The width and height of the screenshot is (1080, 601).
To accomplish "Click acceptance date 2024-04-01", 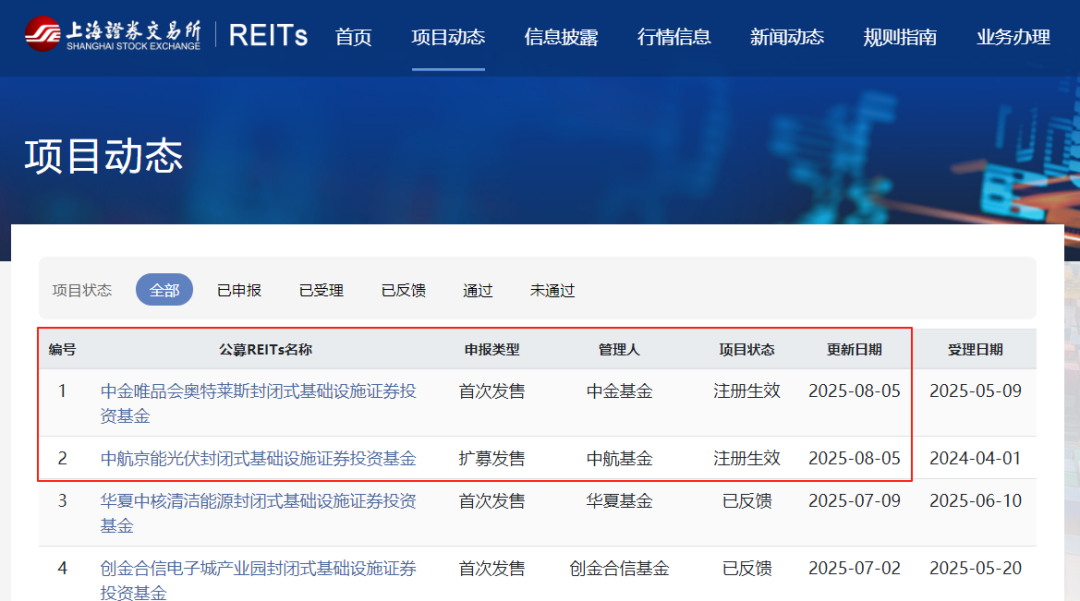I will point(975,458).
